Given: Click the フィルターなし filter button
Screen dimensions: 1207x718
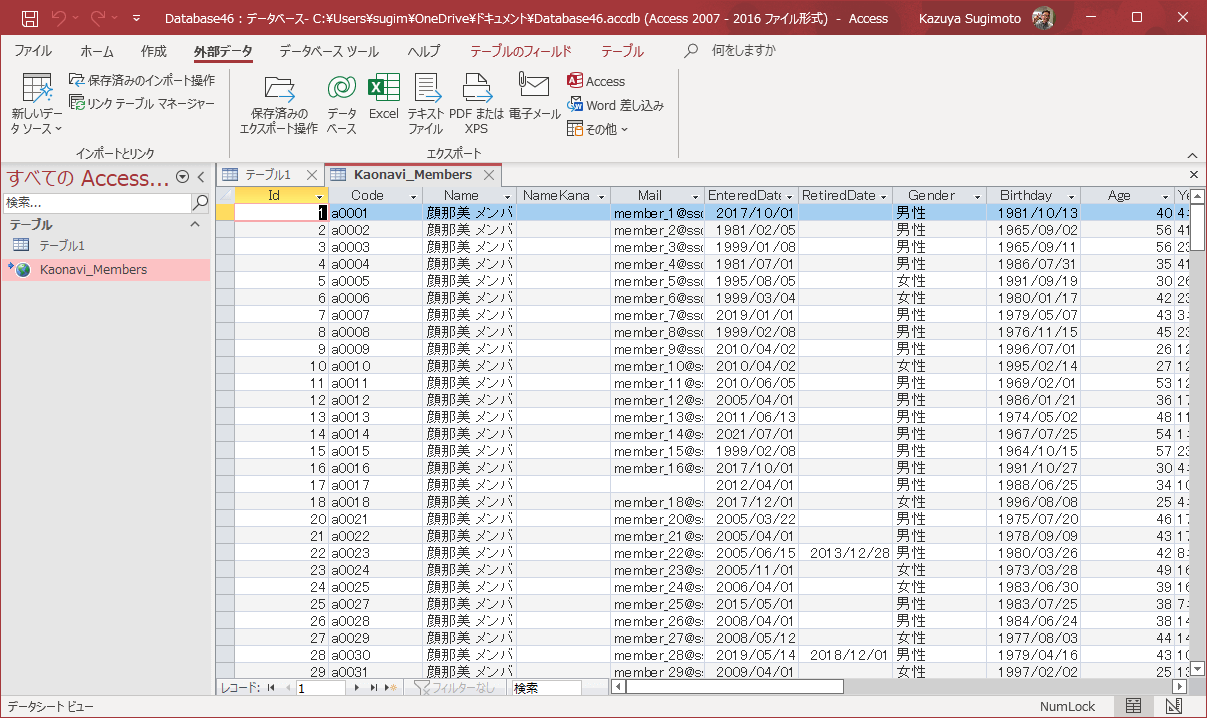Looking at the screenshot, I should tap(454, 688).
